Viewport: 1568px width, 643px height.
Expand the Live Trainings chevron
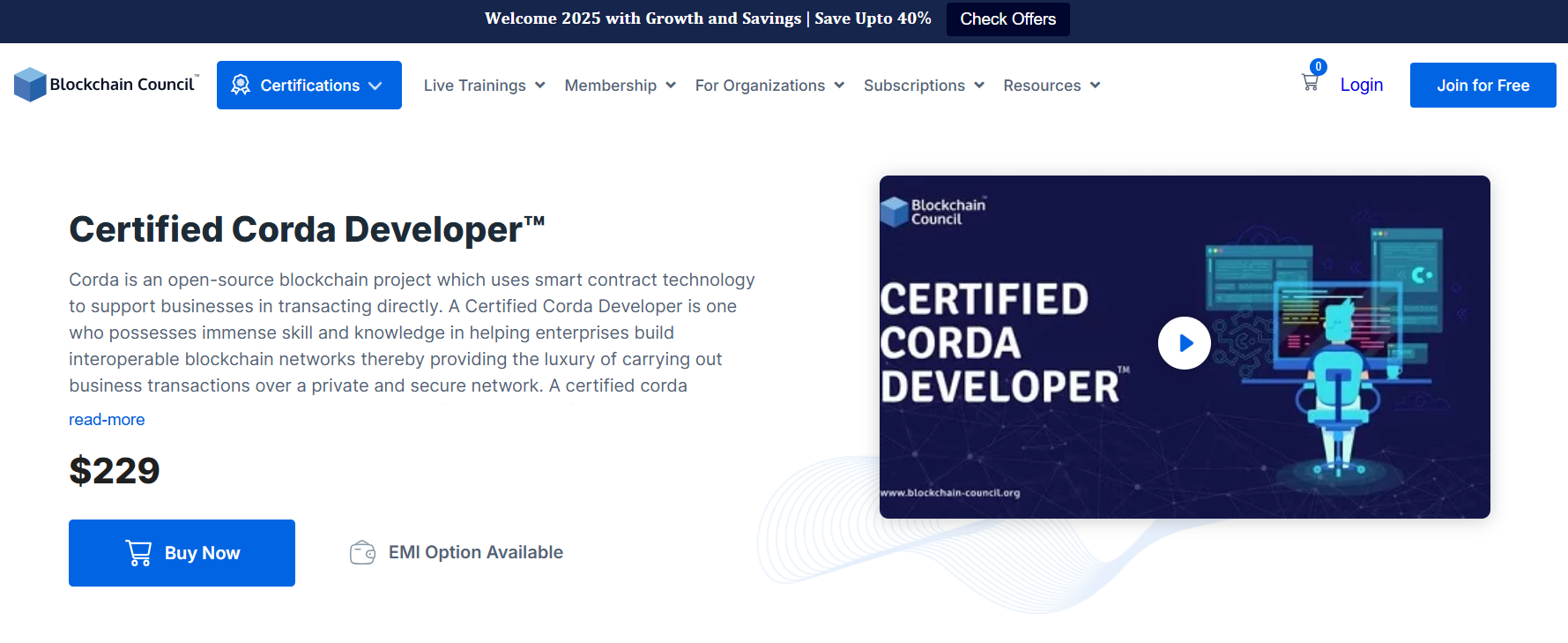pos(539,85)
